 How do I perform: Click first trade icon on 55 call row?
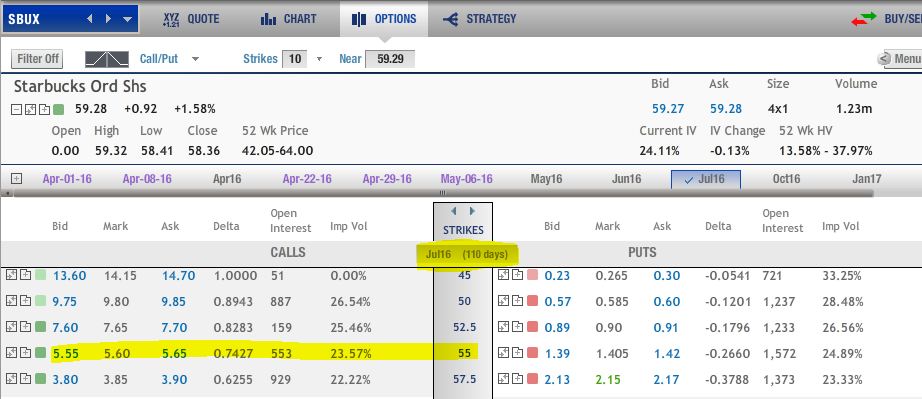pyautogui.click(x=11, y=353)
